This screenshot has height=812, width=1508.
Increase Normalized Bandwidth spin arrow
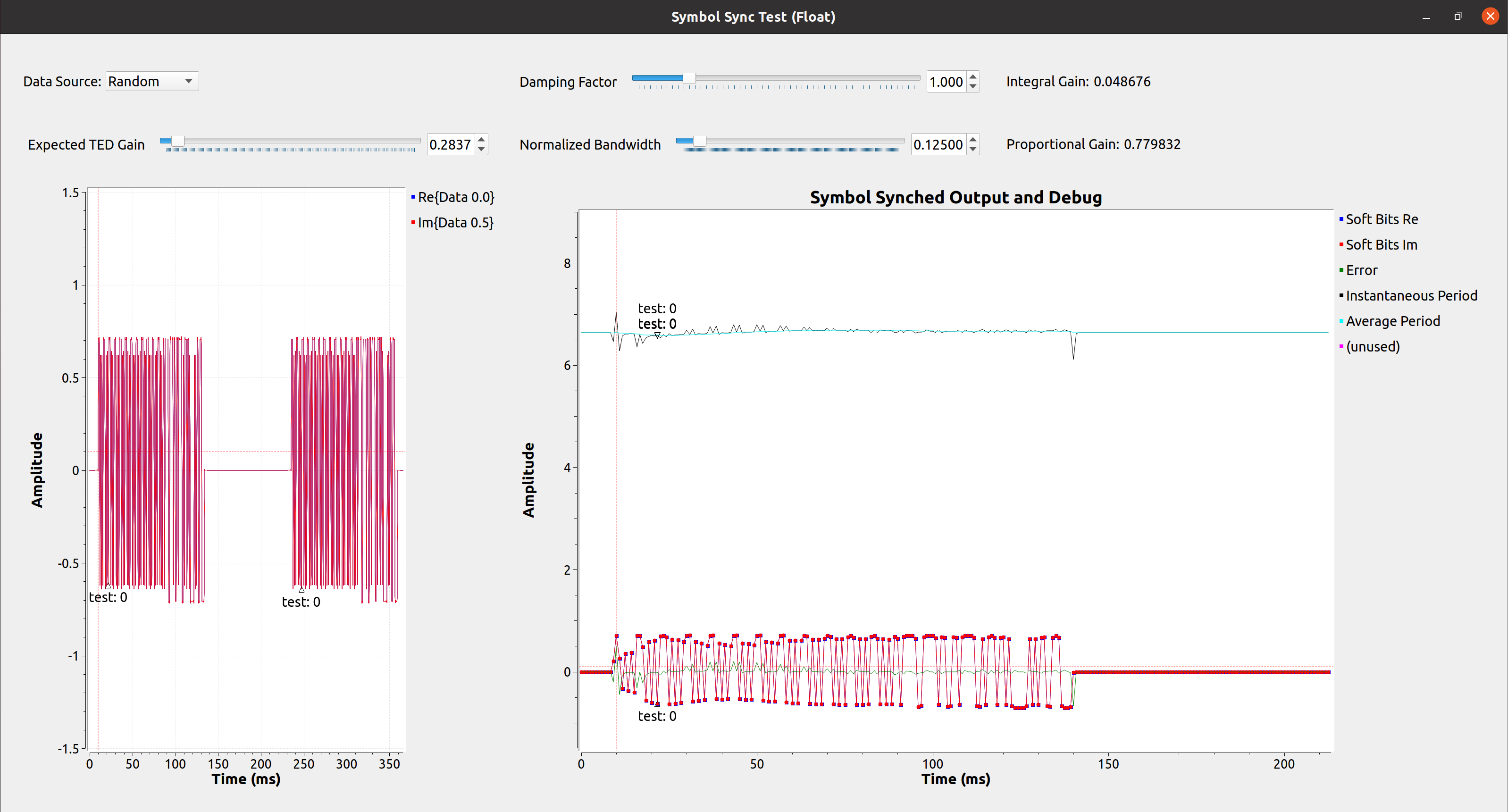point(973,139)
